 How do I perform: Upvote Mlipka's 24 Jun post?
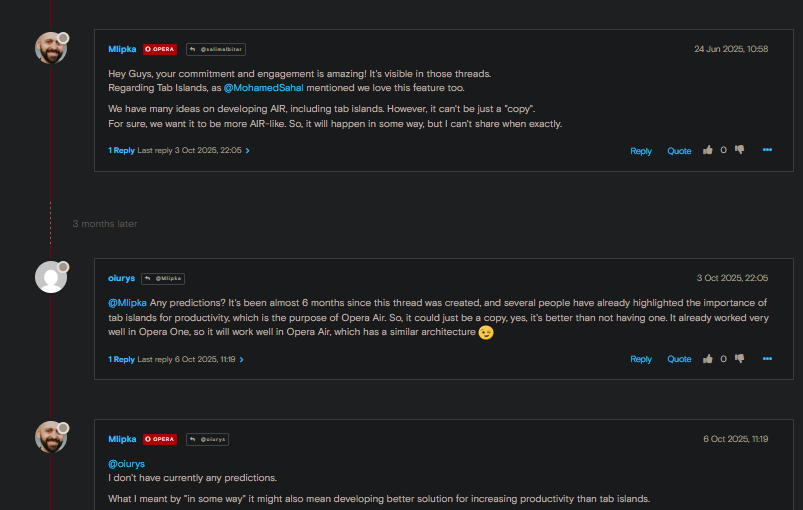coord(708,150)
